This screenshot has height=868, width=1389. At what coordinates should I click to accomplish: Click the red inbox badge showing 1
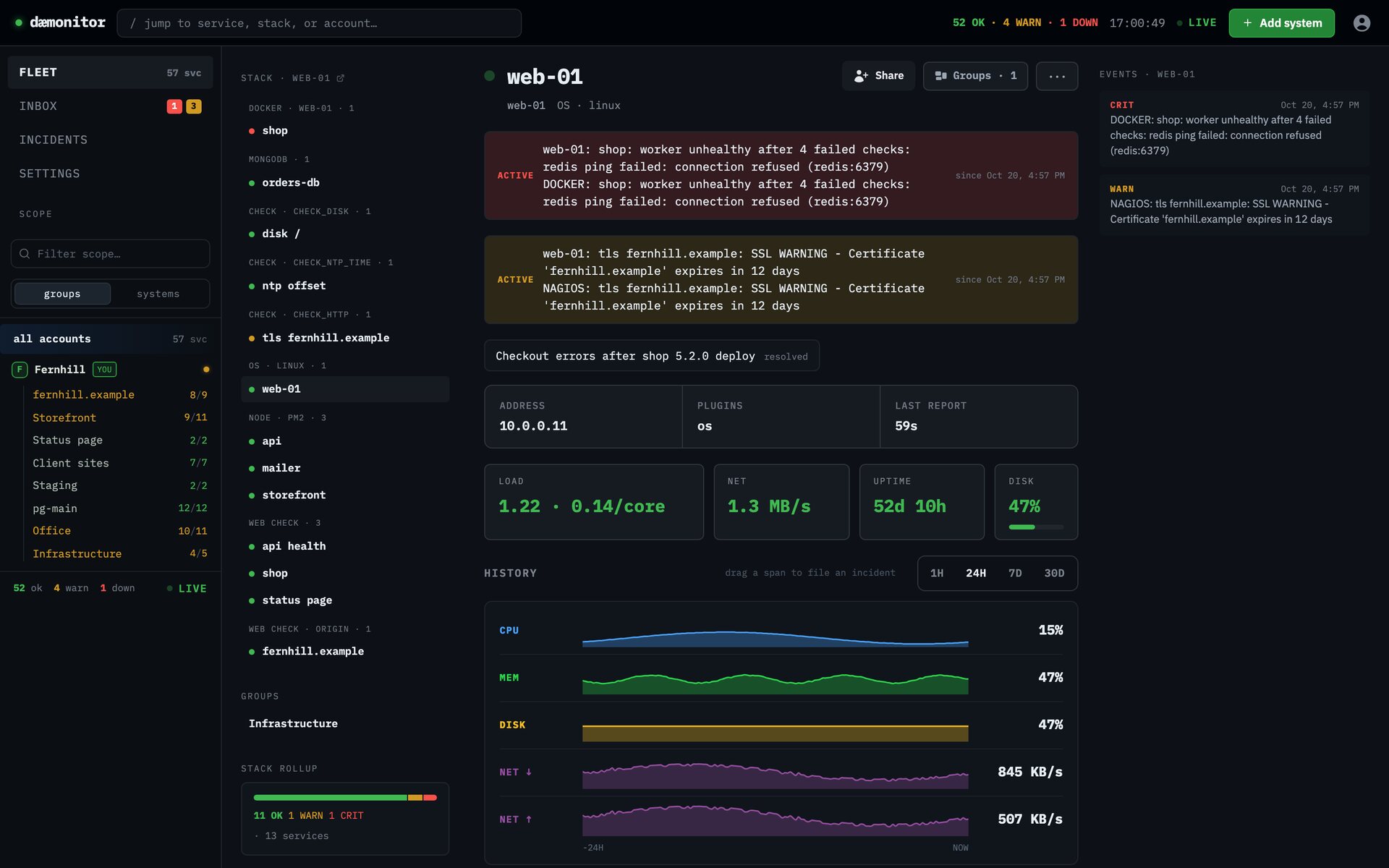click(x=174, y=106)
